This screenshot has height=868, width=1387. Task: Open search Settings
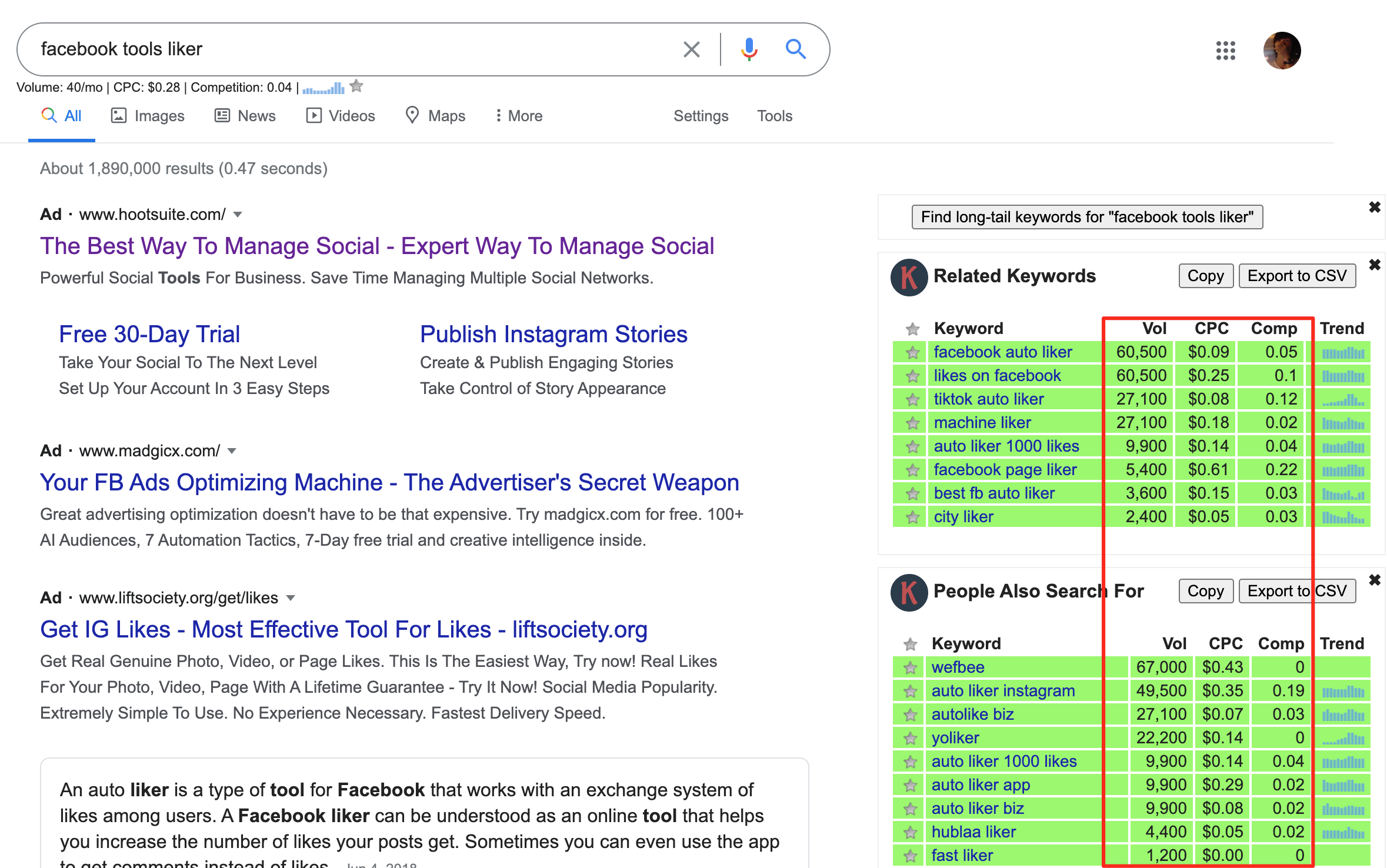(701, 116)
